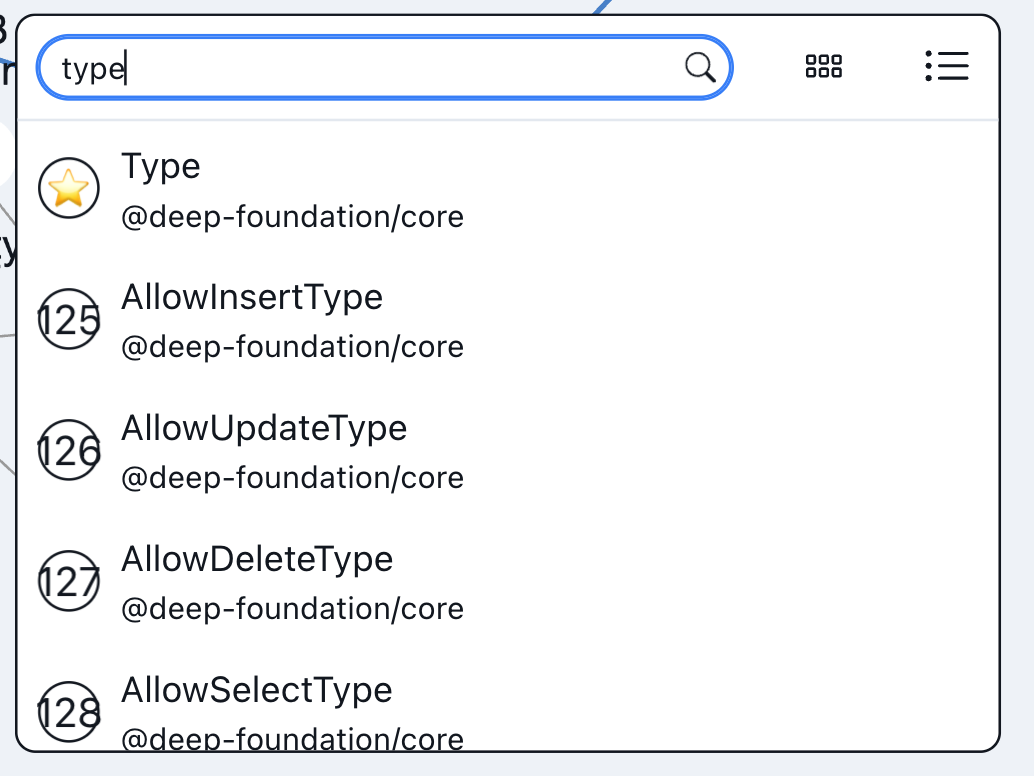The width and height of the screenshot is (1034, 776).
Task: Switch to grid view layout
Action: [x=824, y=66]
